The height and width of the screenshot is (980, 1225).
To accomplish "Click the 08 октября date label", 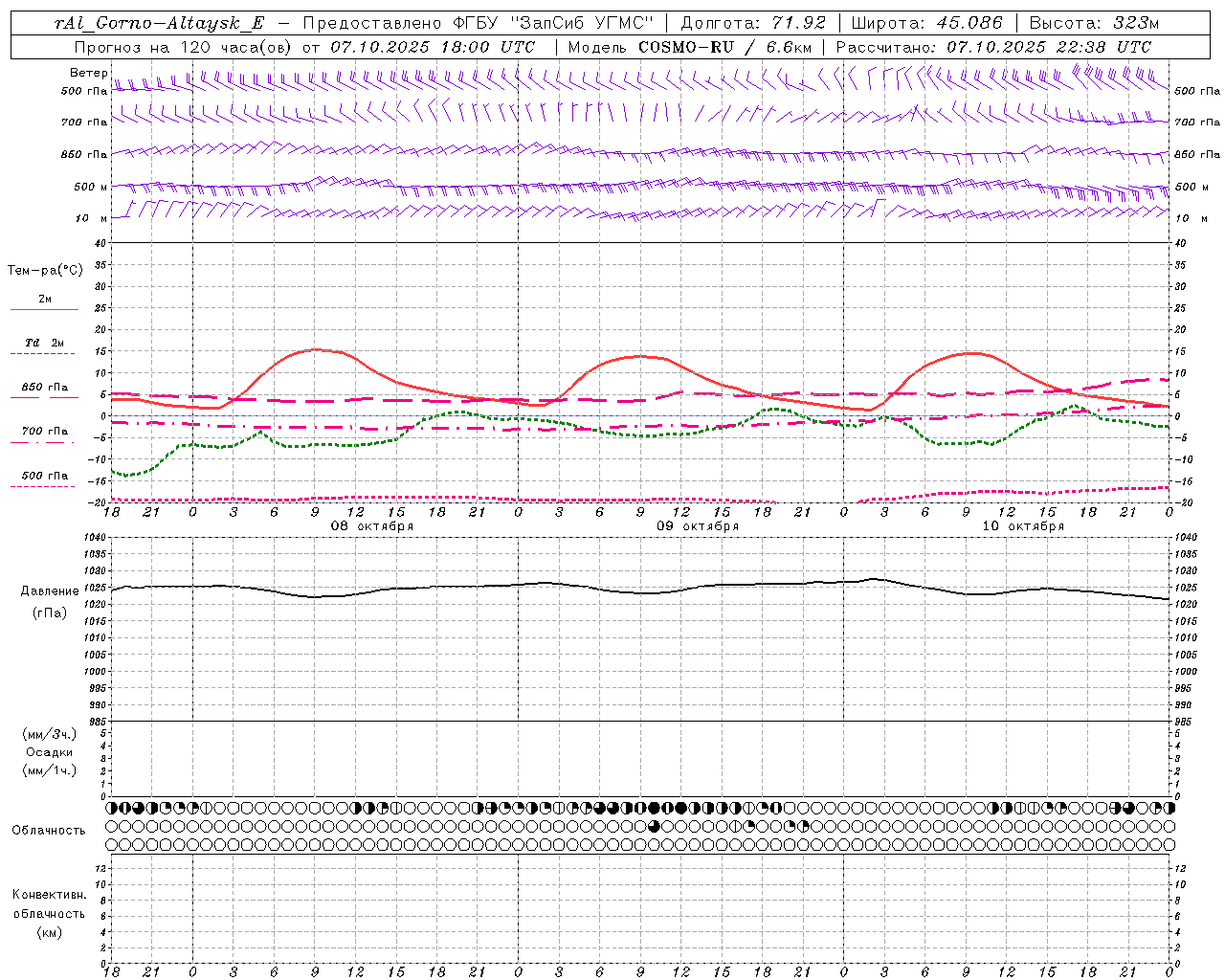I will (372, 526).
